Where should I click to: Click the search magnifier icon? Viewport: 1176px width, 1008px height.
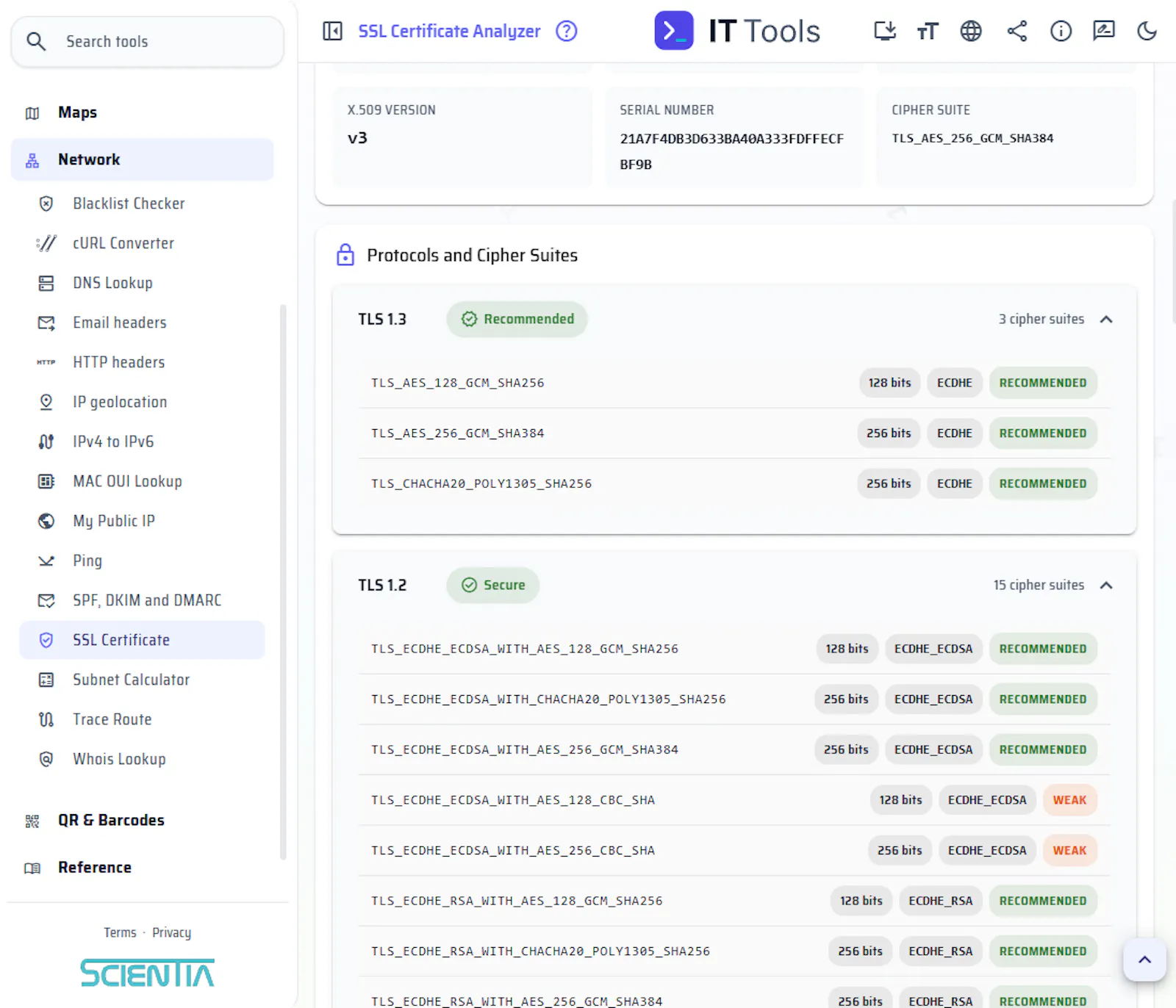pos(36,41)
